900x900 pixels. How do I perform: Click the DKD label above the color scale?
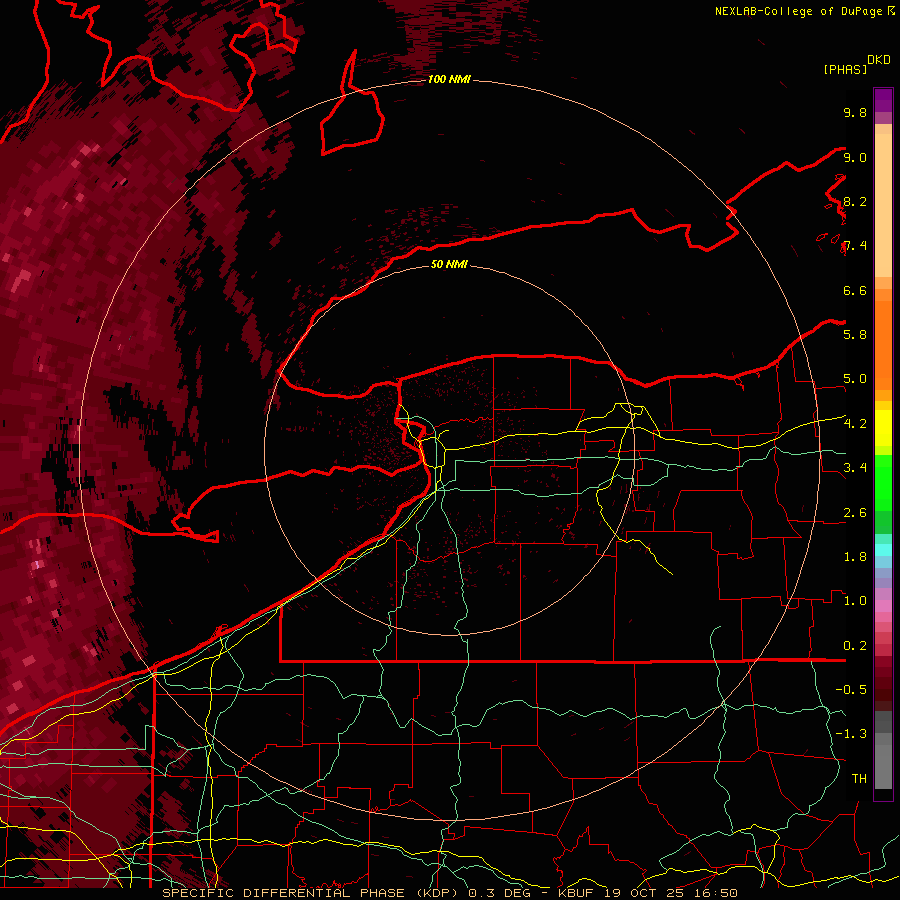click(878, 60)
